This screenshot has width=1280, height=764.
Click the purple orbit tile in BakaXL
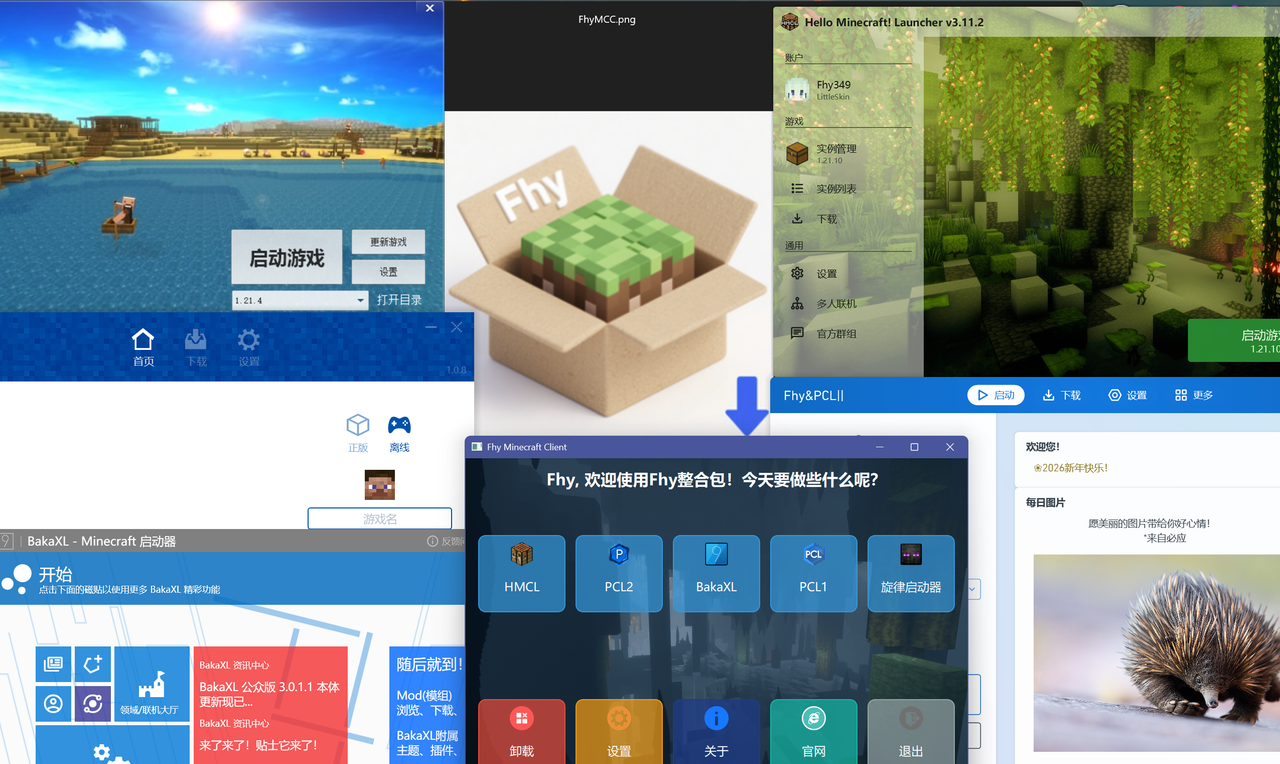93,703
